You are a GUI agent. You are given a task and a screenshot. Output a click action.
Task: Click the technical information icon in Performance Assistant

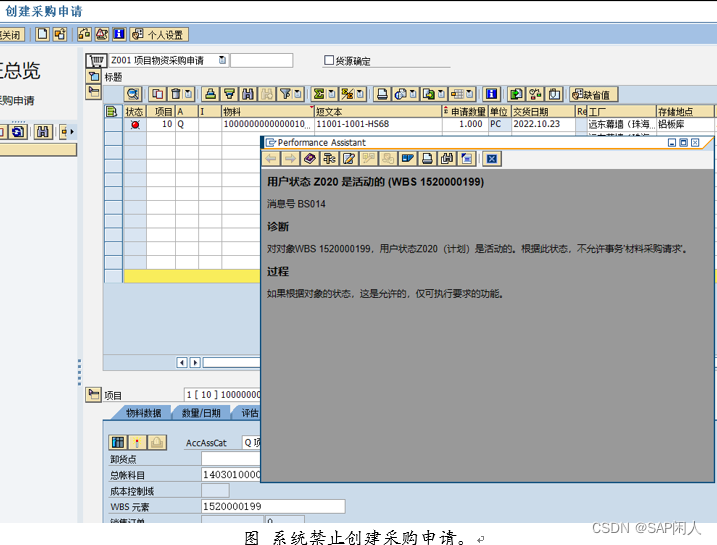(x=329, y=159)
